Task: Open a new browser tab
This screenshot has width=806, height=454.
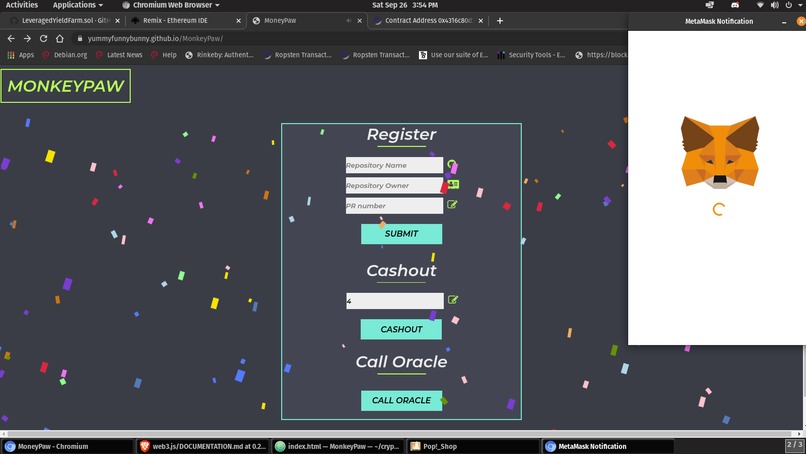Action: (500, 21)
